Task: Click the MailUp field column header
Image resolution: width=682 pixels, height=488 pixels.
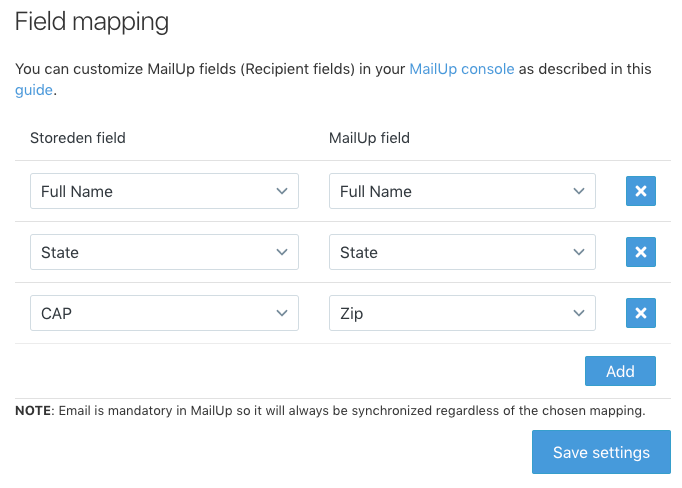Action: click(370, 138)
